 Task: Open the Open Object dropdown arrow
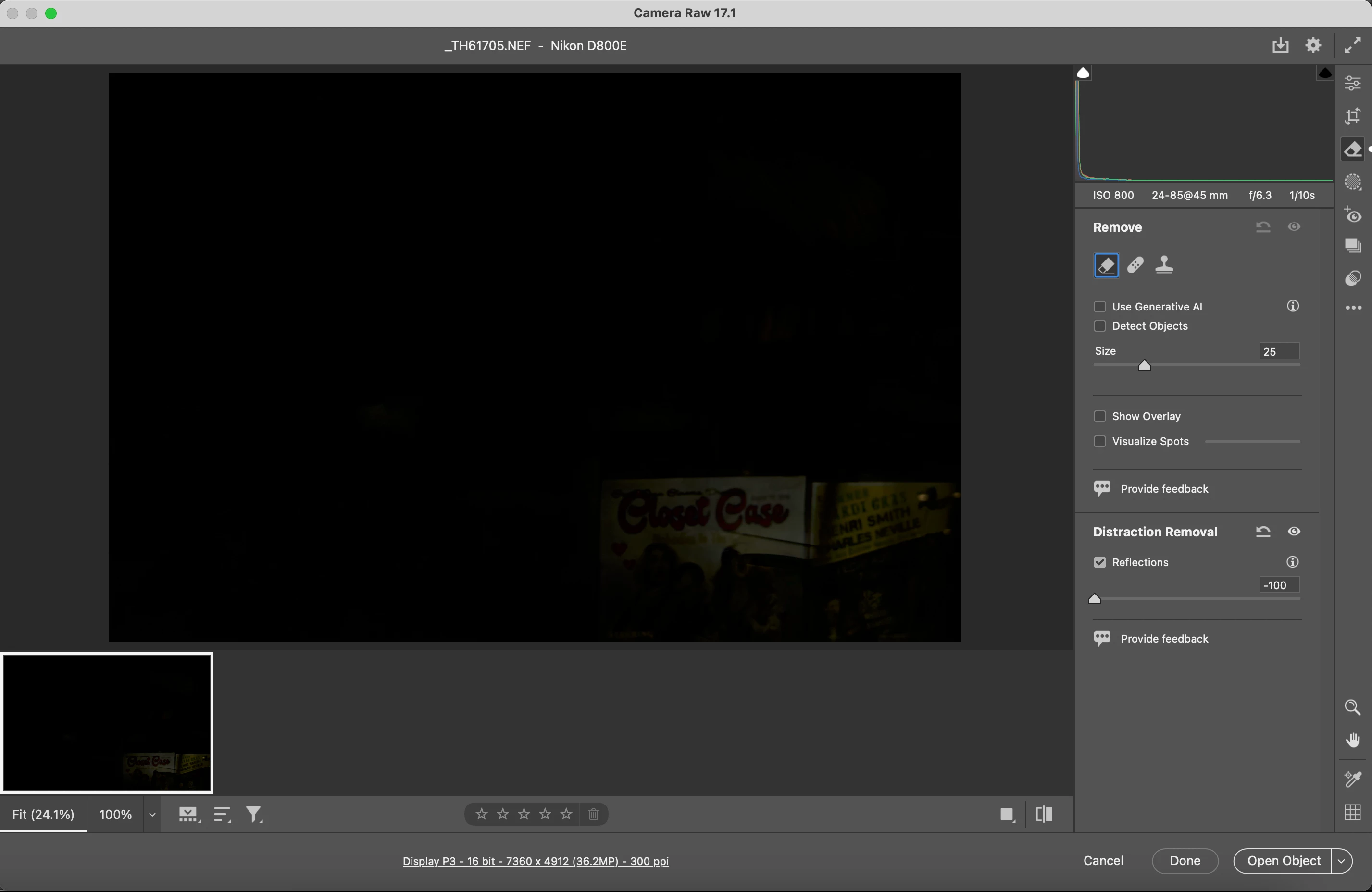[1341, 860]
